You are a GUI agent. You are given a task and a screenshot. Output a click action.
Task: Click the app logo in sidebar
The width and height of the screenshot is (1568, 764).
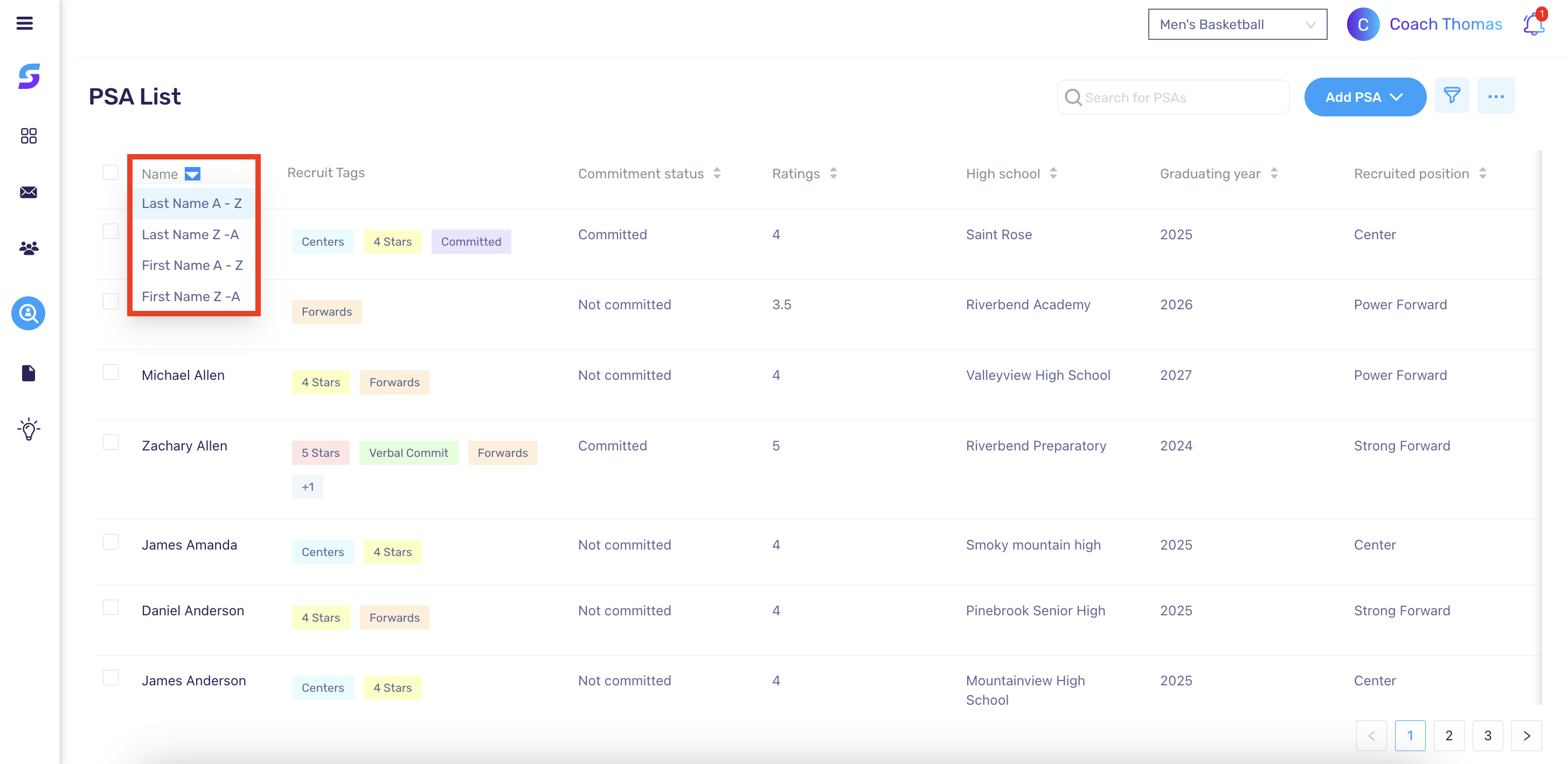29,76
